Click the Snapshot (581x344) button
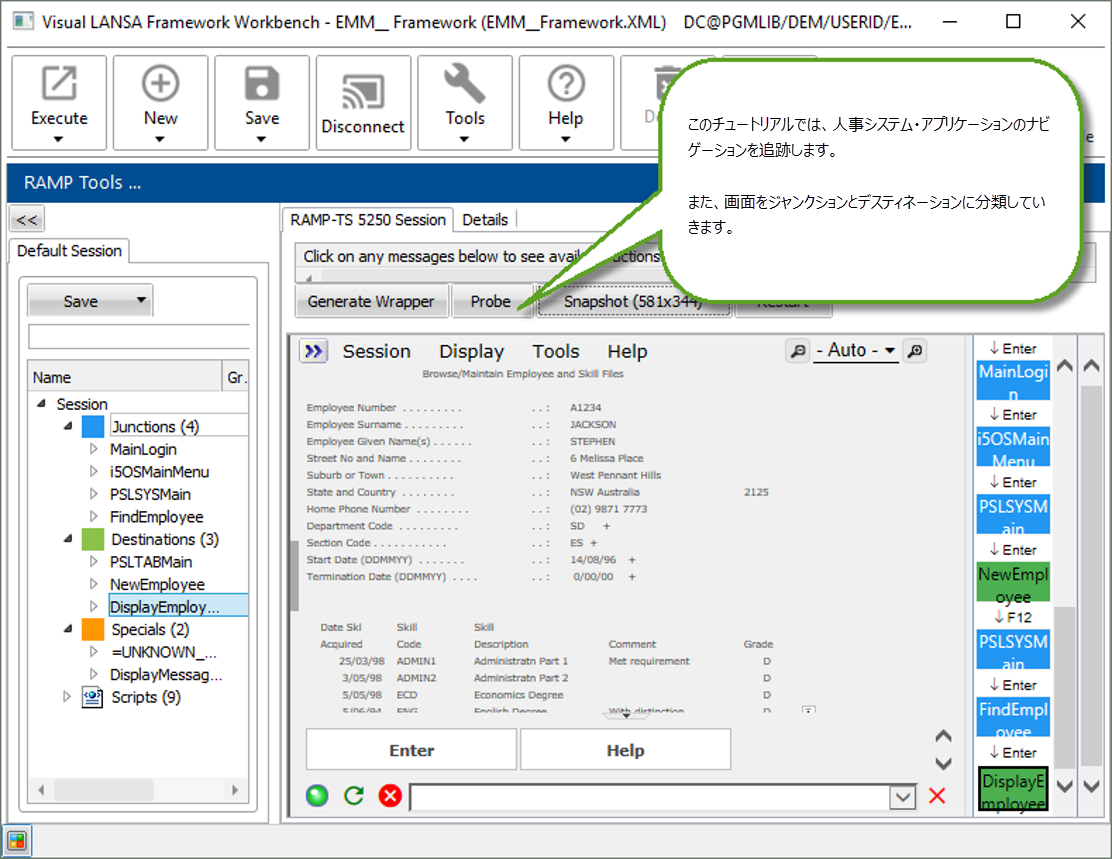 633,301
